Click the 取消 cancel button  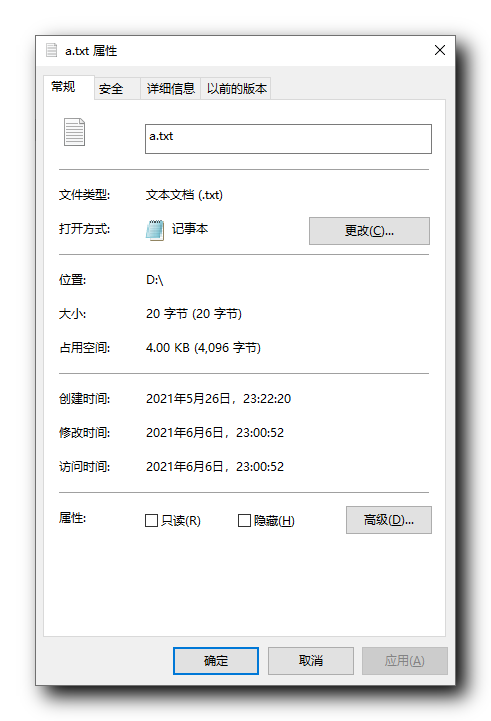click(x=311, y=661)
